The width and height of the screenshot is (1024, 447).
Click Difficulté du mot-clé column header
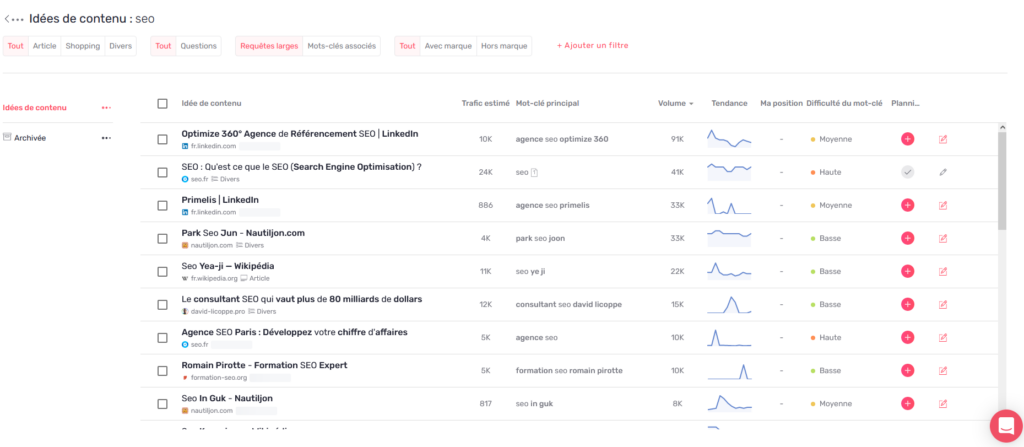coord(844,103)
